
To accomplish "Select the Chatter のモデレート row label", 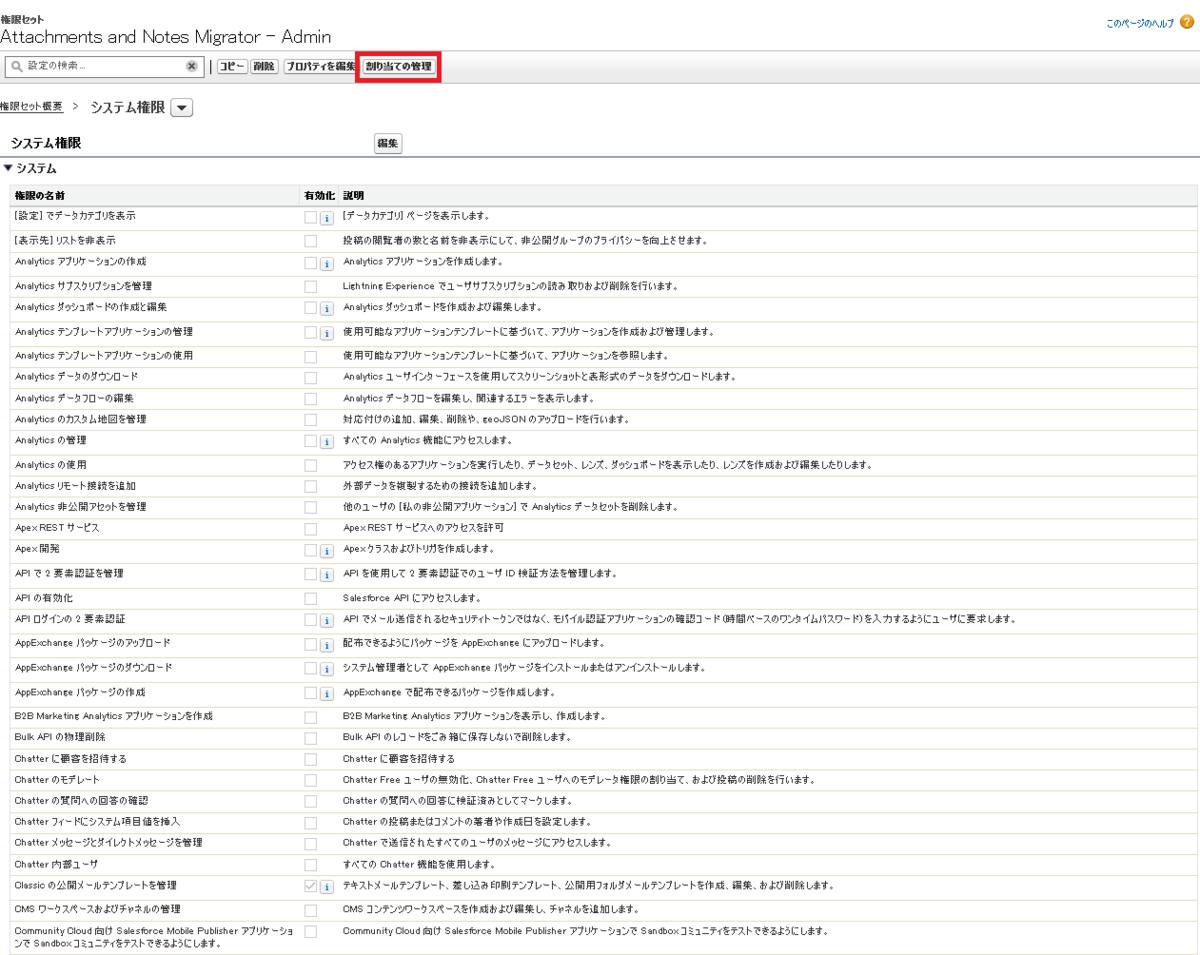I will (x=57, y=780).
